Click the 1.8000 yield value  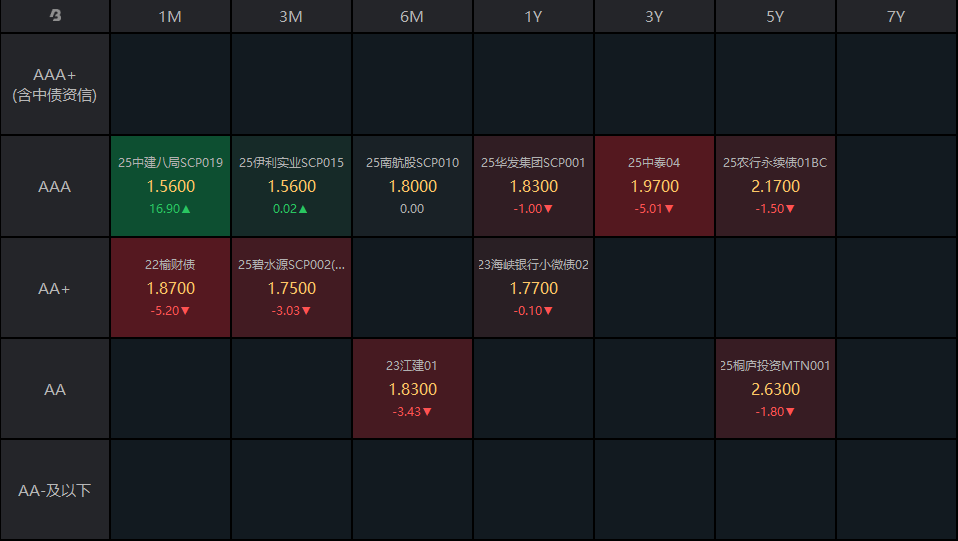(x=412, y=186)
